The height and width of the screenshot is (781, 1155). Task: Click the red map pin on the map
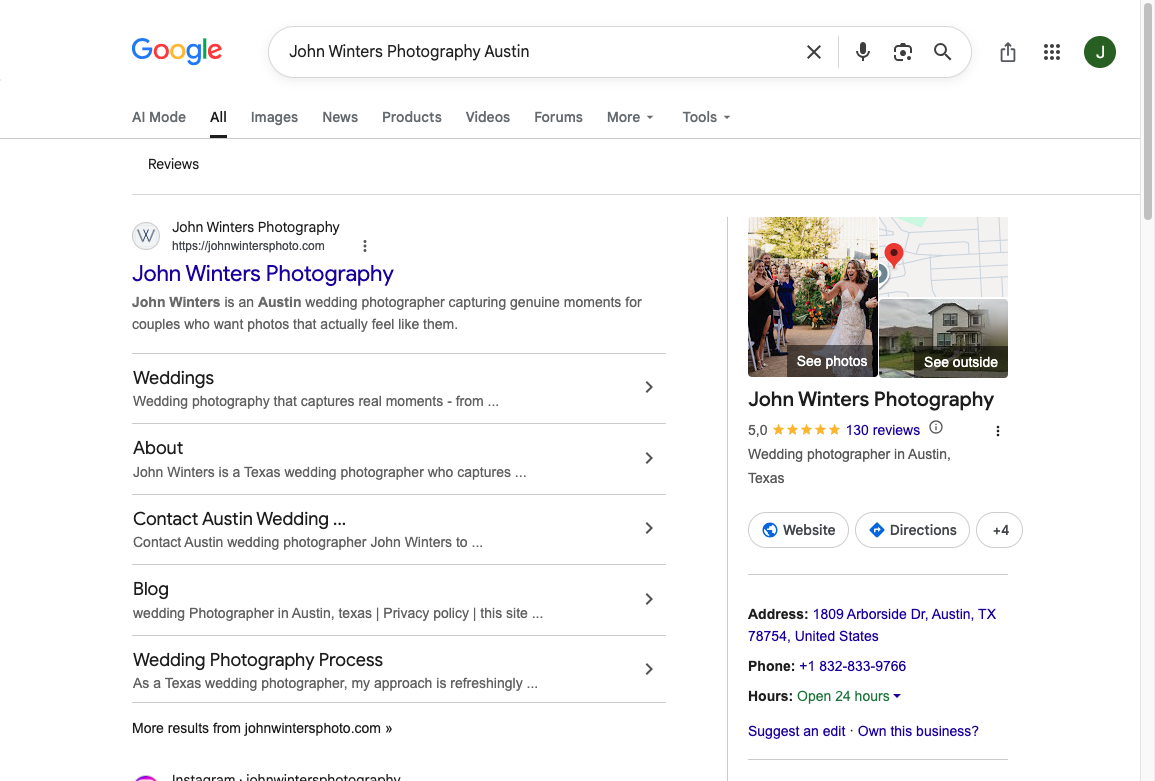(894, 255)
